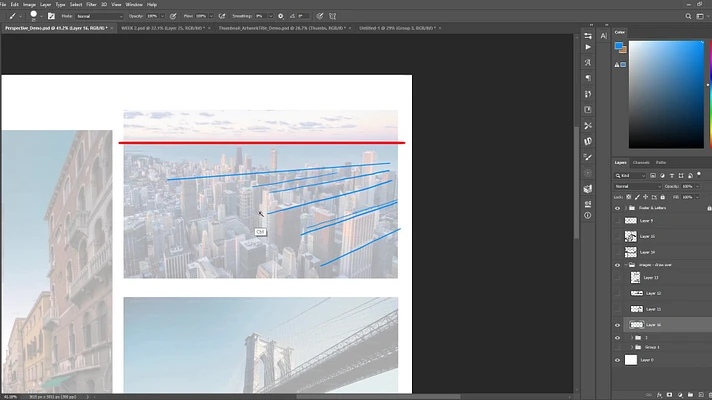Toggle the layer filter on/off switch

pos(699,174)
